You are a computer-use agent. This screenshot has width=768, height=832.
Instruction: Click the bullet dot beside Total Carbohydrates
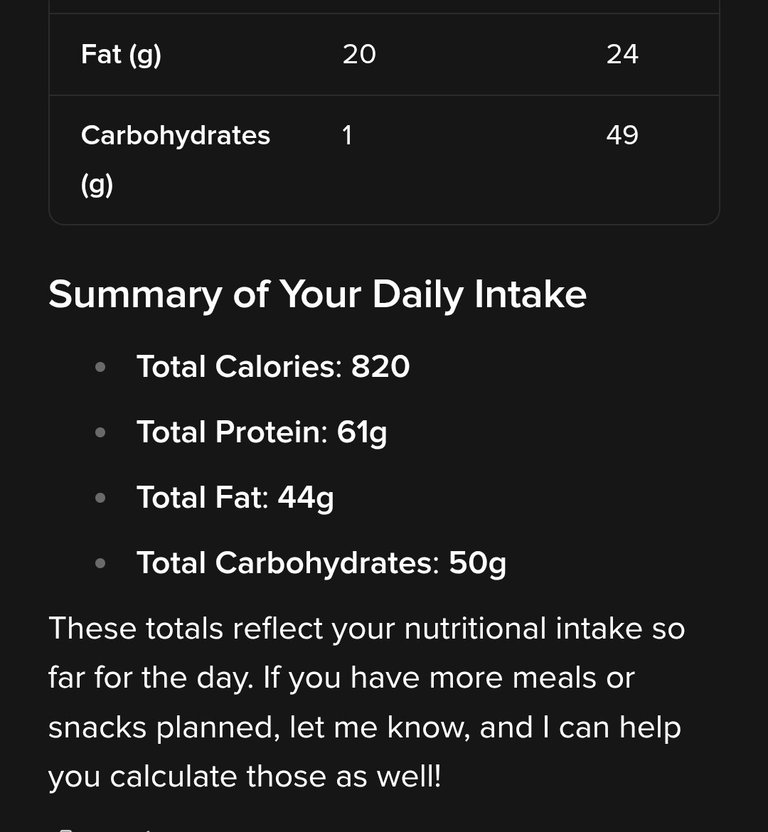point(100,563)
